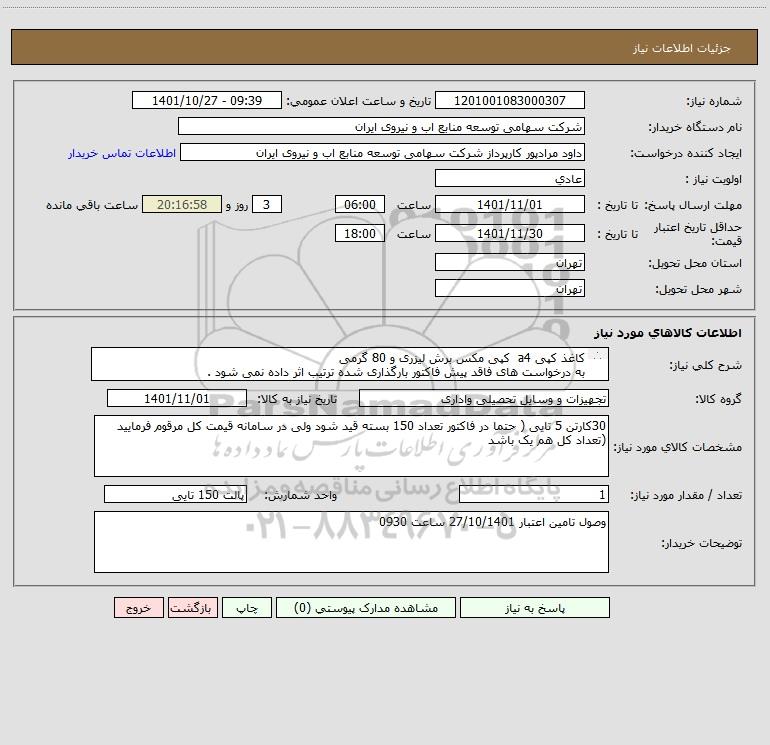
Task: Click goods group field 'تجهیزات و وسایل تحصیلی'
Action: 484,398
